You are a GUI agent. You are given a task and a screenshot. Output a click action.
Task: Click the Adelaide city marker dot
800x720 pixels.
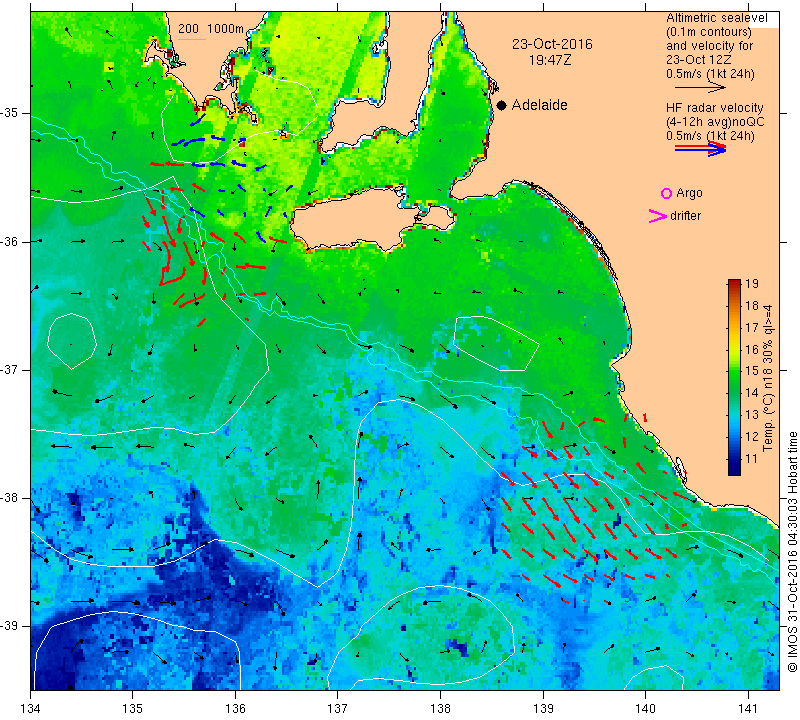tap(502, 105)
